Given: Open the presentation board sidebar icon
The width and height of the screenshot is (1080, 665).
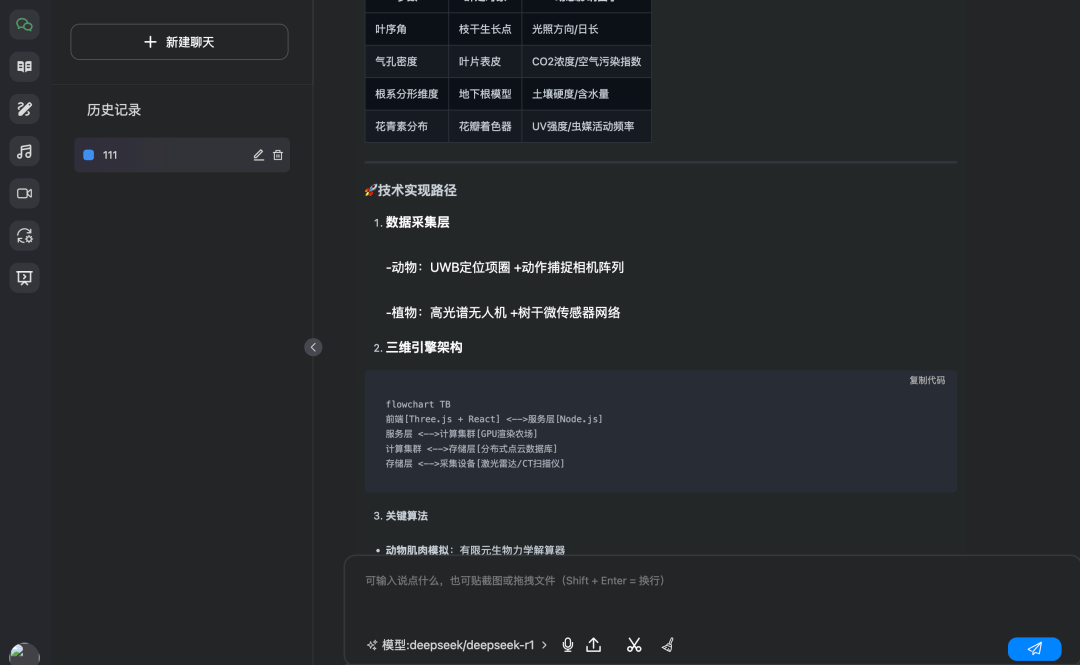Looking at the screenshot, I should pyautogui.click(x=25, y=278).
